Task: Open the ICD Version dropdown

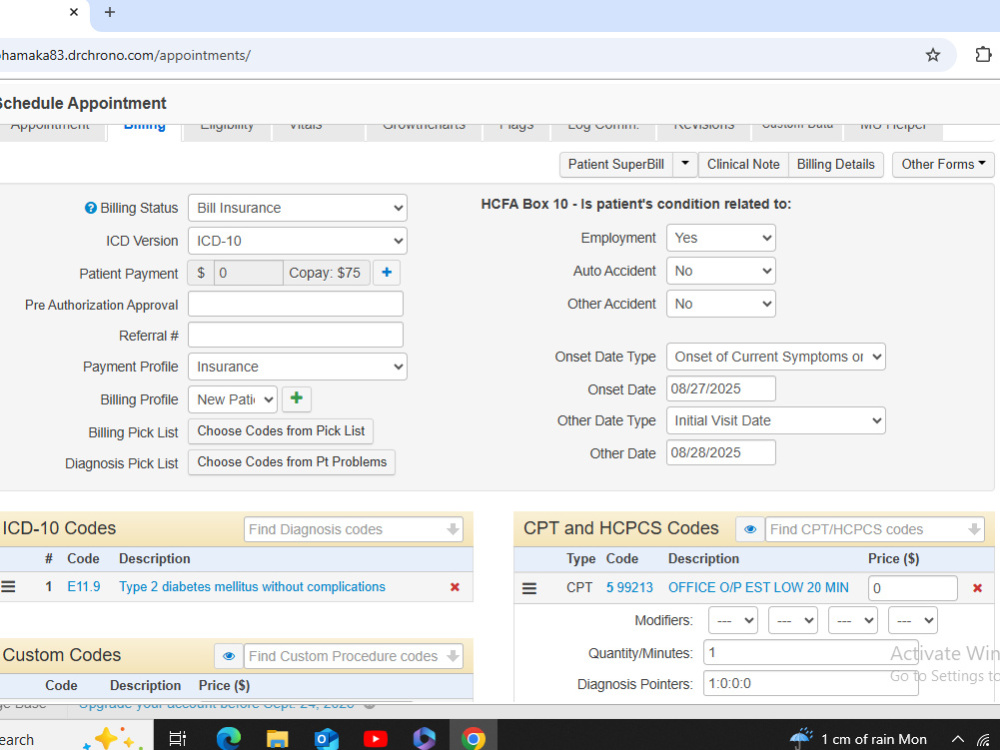Action: (298, 241)
